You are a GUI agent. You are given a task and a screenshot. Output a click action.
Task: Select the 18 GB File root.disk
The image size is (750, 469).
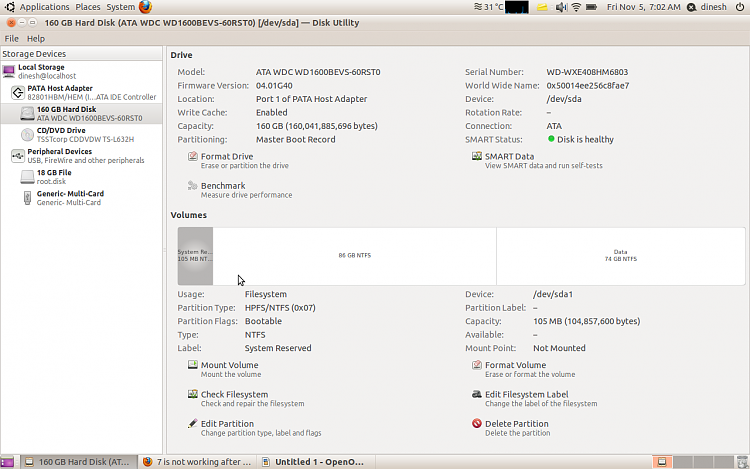click(x=81, y=177)
